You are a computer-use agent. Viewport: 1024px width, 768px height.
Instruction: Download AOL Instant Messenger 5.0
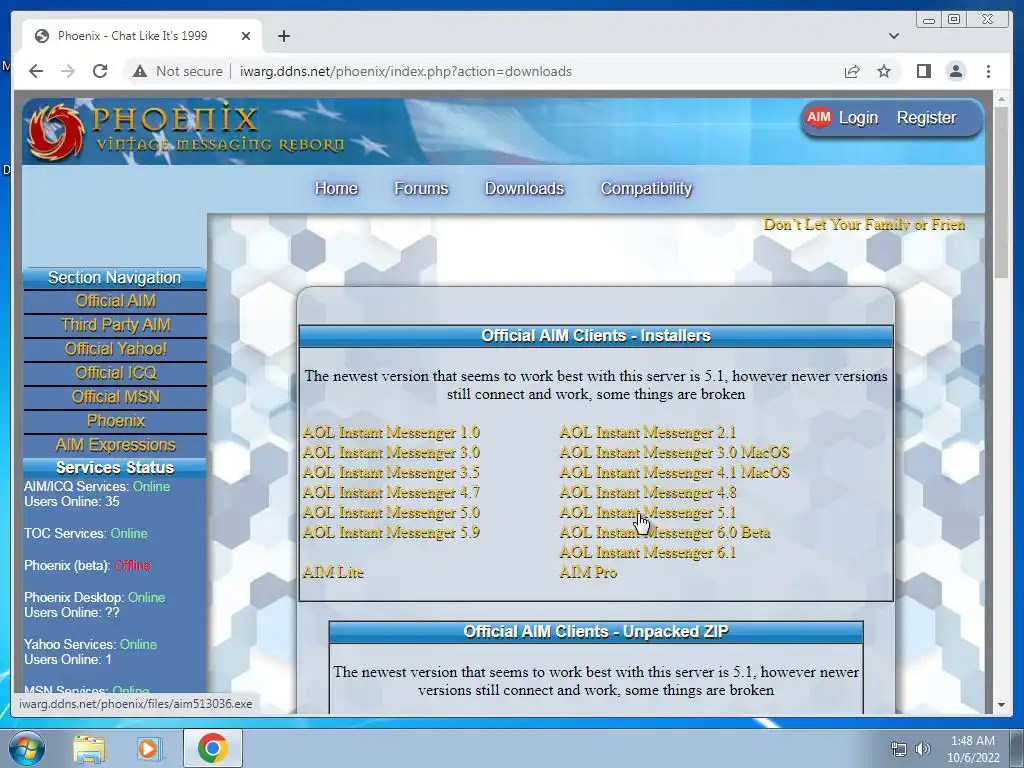point(391,513)
